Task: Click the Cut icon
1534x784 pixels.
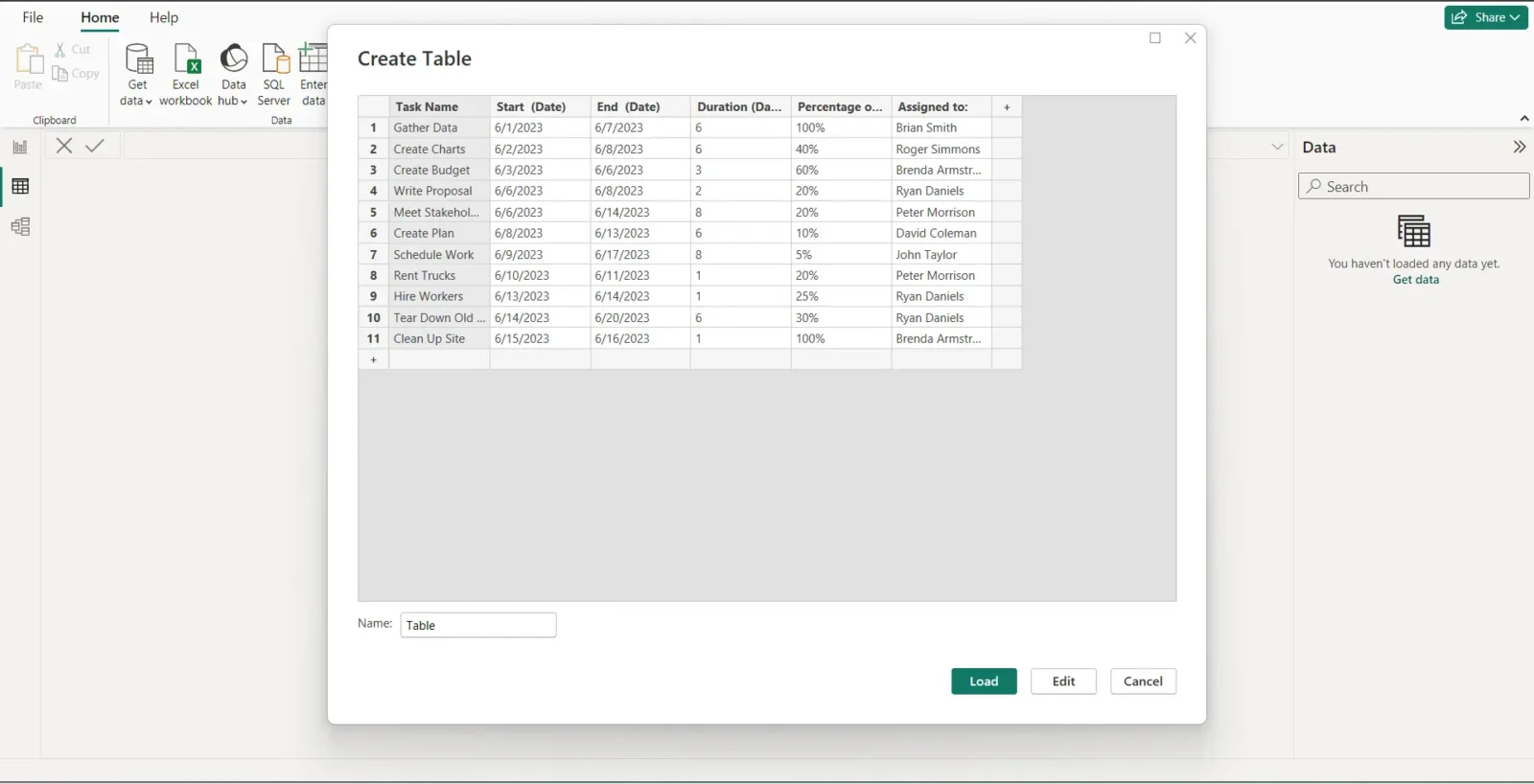Action: (x=60, y=50)
